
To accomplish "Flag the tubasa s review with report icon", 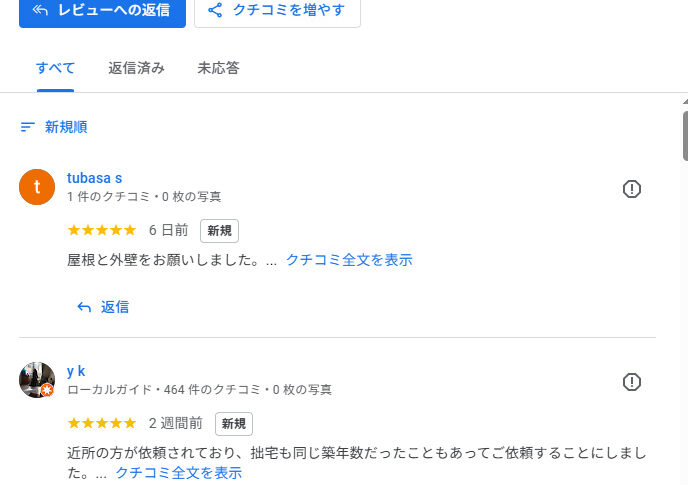I will click(631, 189).
